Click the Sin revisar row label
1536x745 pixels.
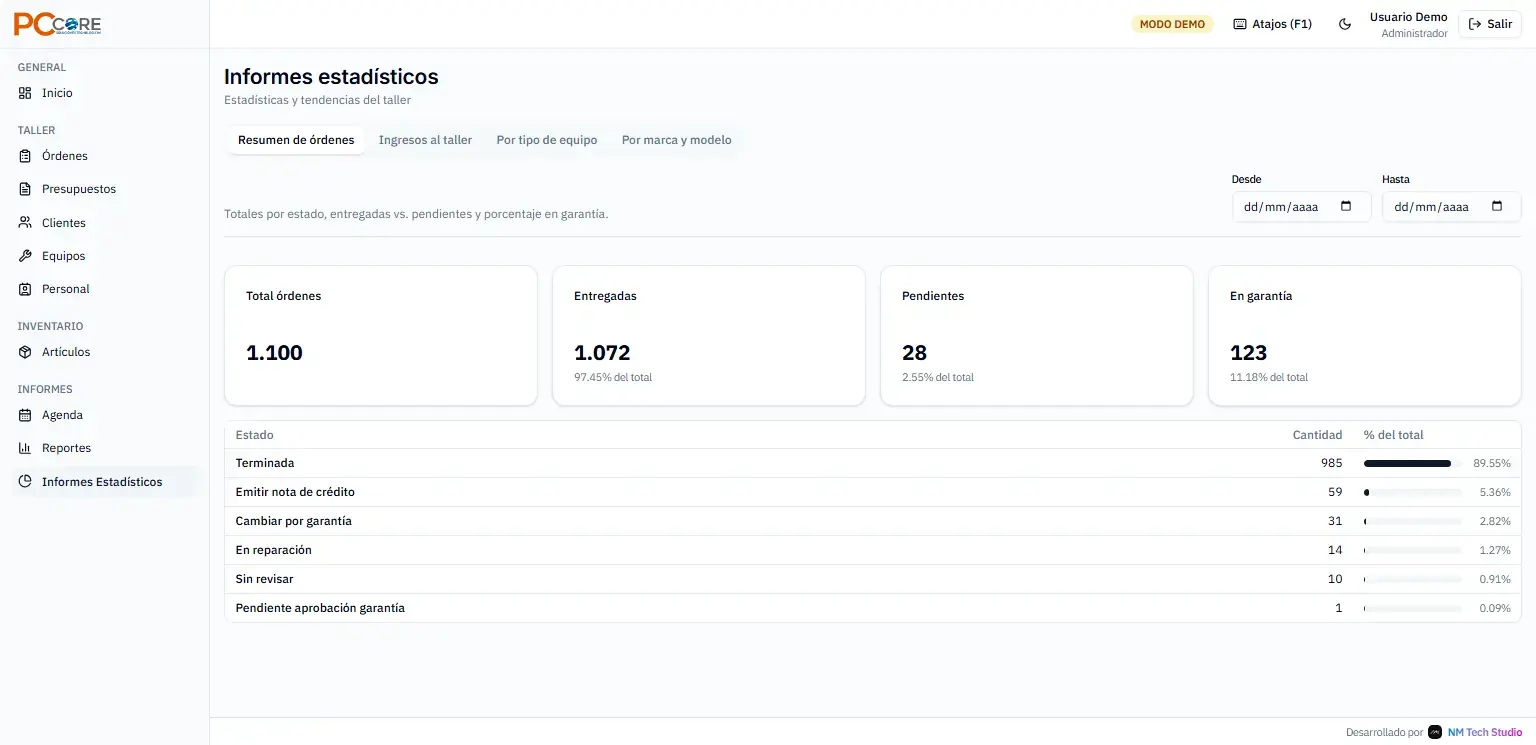click(265, 579)
